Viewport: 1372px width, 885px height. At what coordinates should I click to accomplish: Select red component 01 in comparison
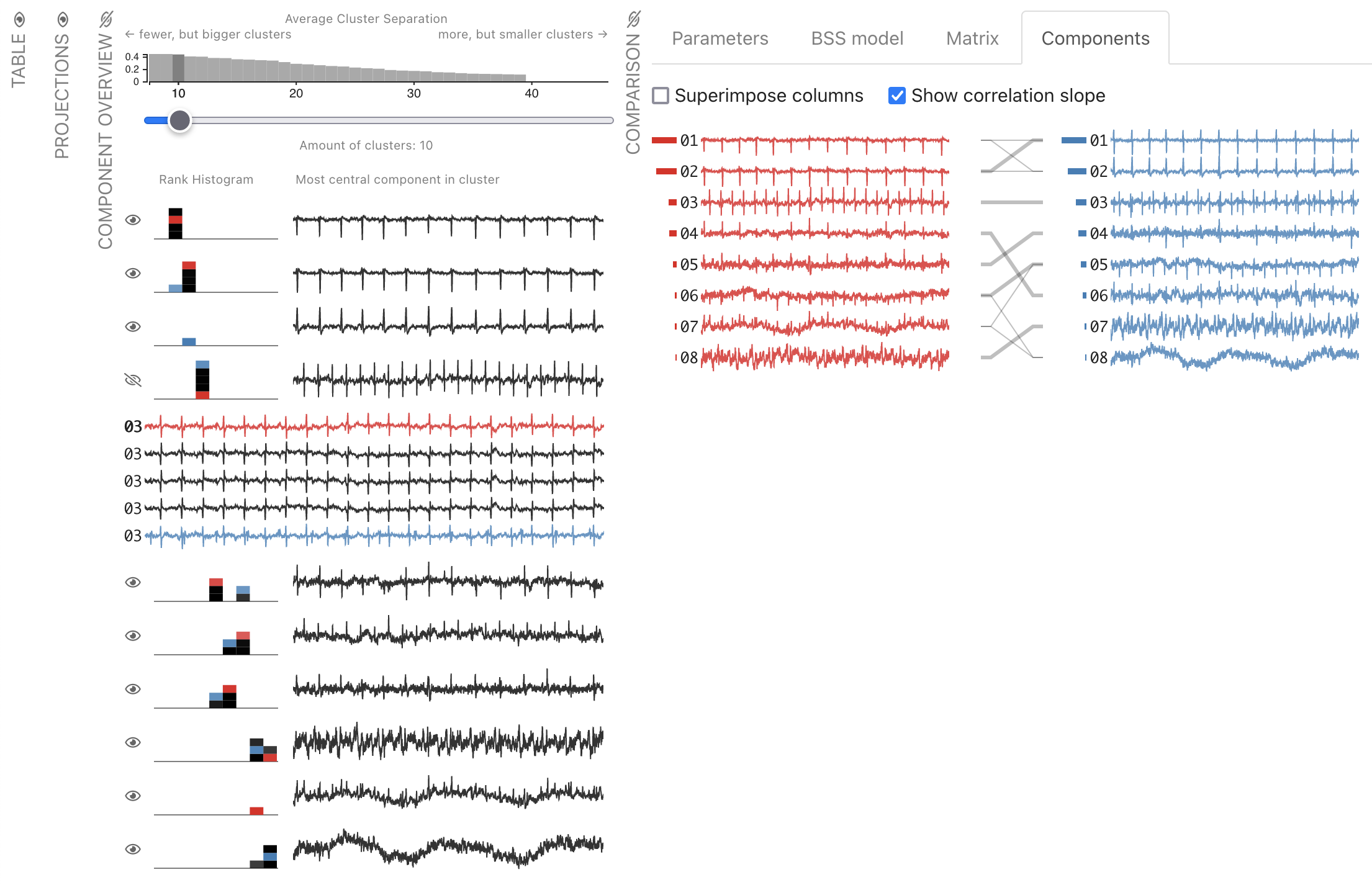824,141
